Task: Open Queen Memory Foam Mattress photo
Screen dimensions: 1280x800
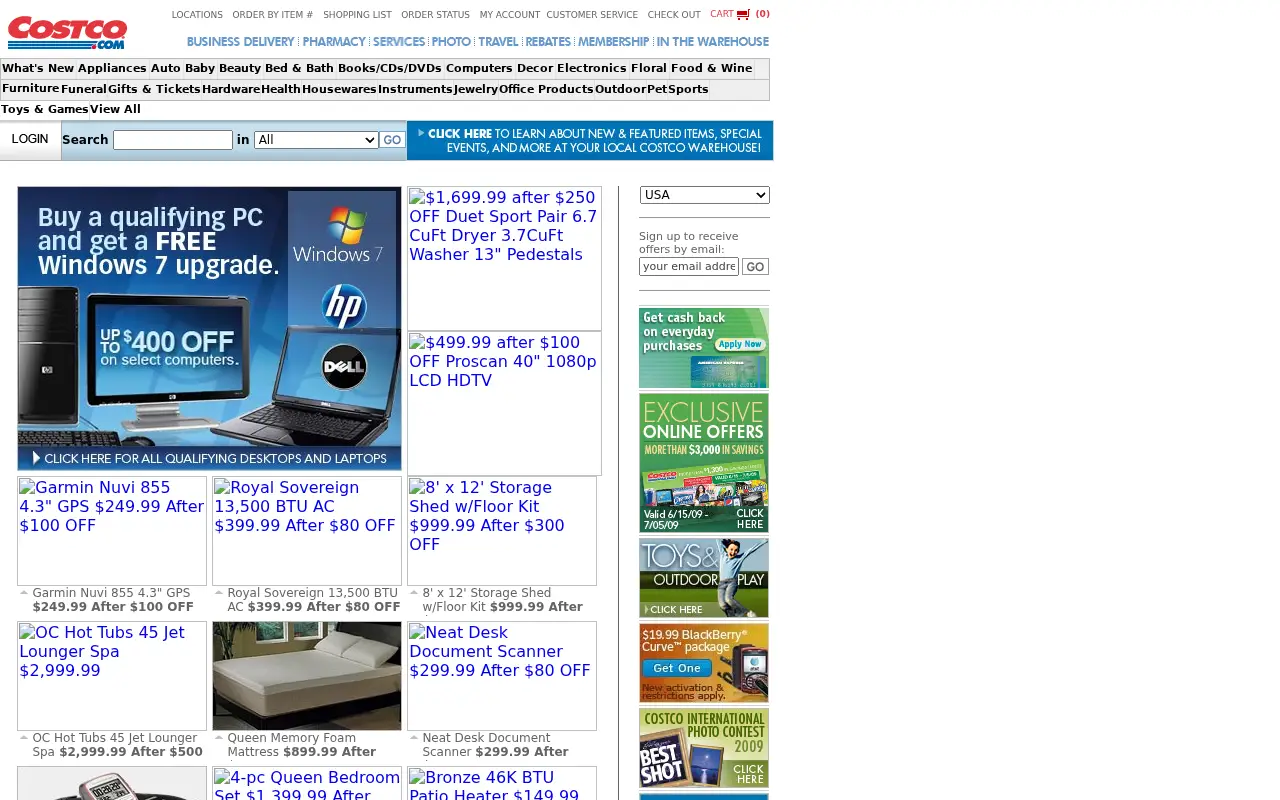Action: (x=307, y=676)
